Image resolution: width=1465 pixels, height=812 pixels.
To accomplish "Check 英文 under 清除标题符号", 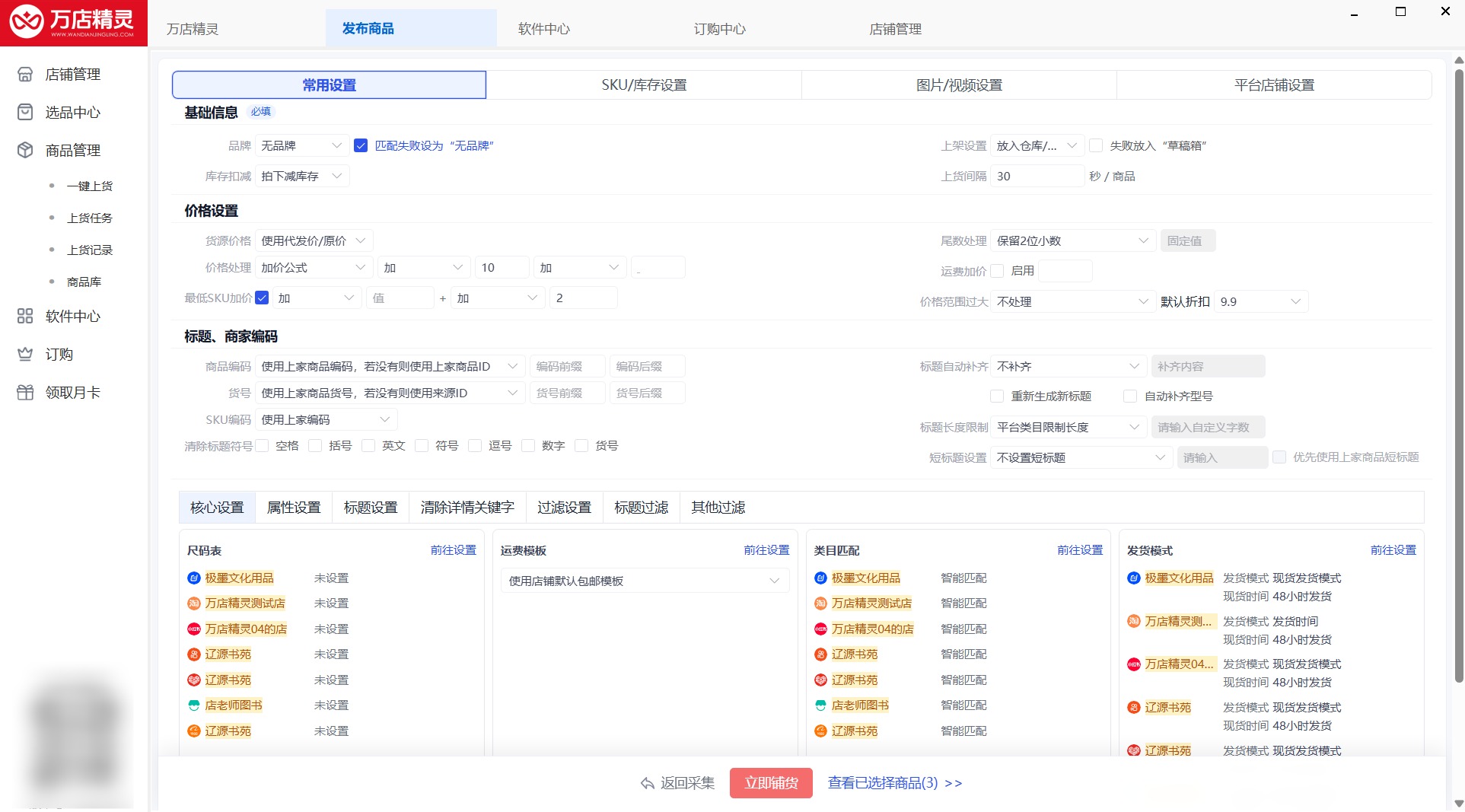I will 368,445.
